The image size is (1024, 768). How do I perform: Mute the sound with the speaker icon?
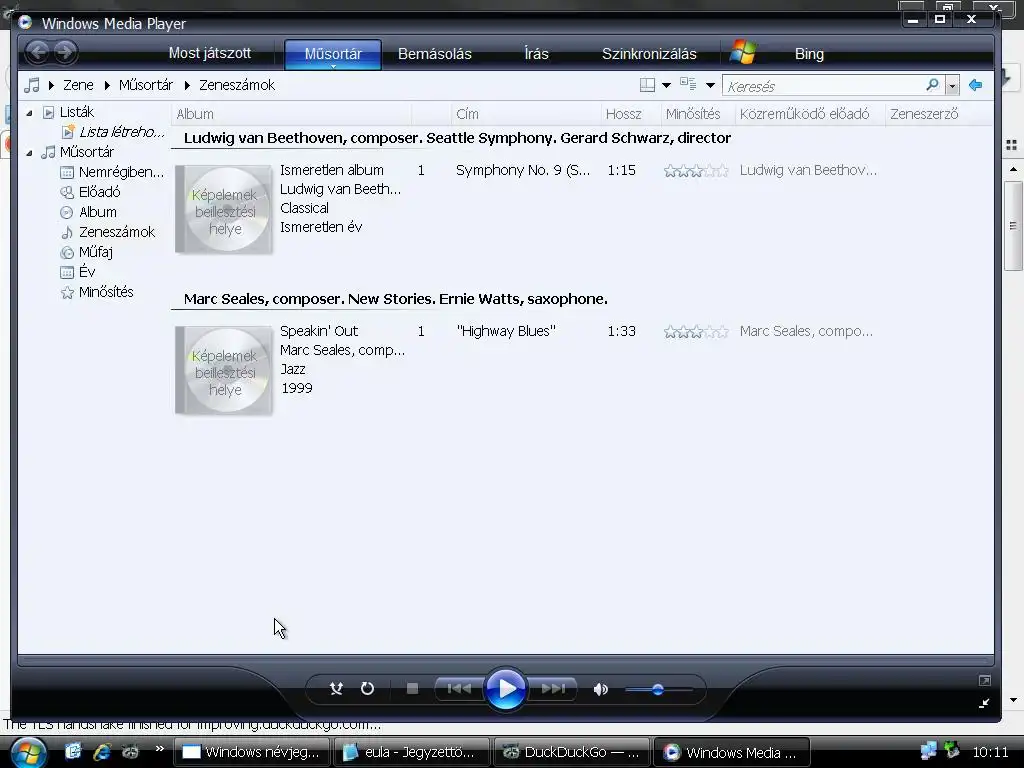click(601, 689)
